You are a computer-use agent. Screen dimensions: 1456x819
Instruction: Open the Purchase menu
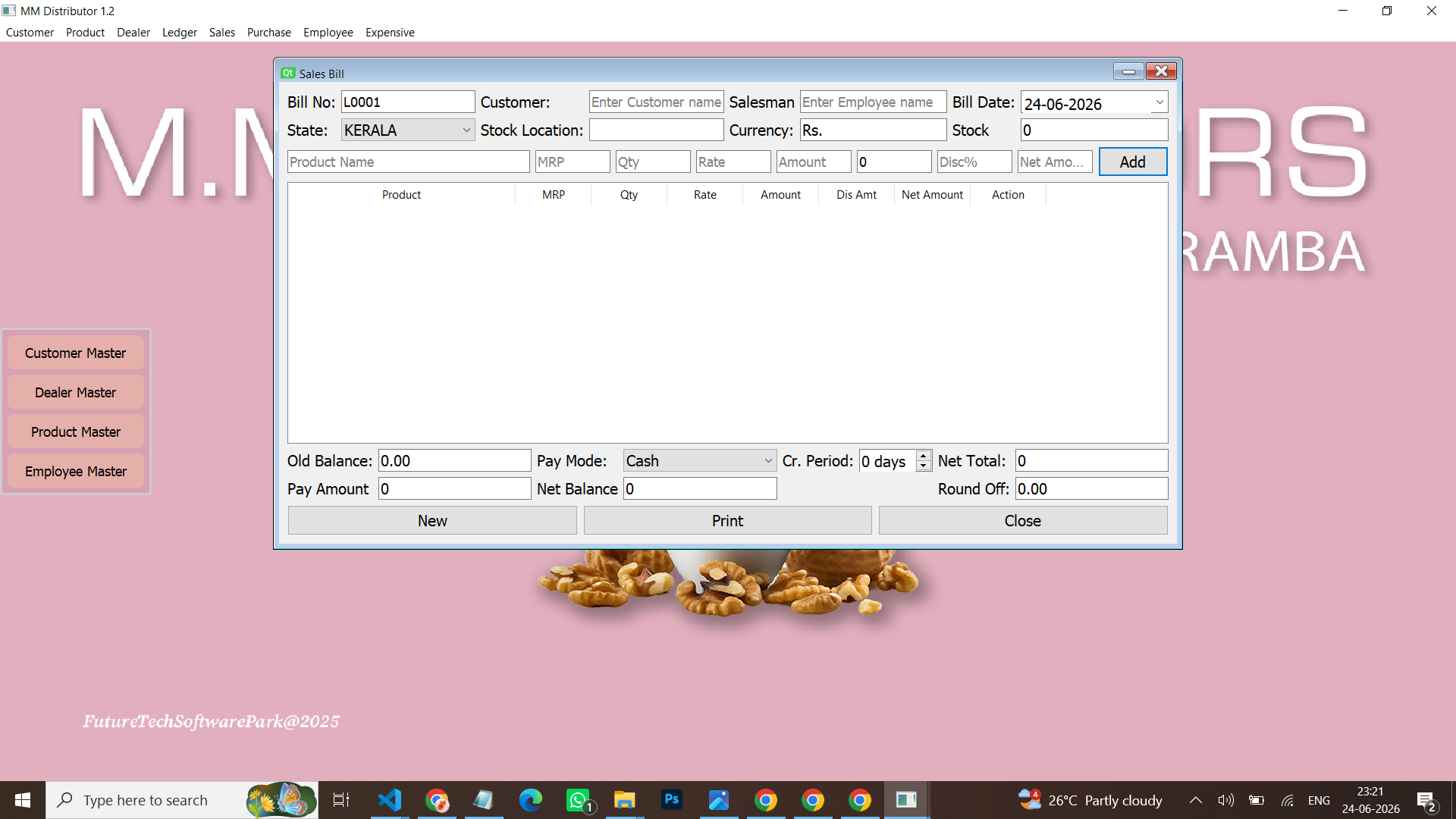pyautogui.click(x=269, y=33)
